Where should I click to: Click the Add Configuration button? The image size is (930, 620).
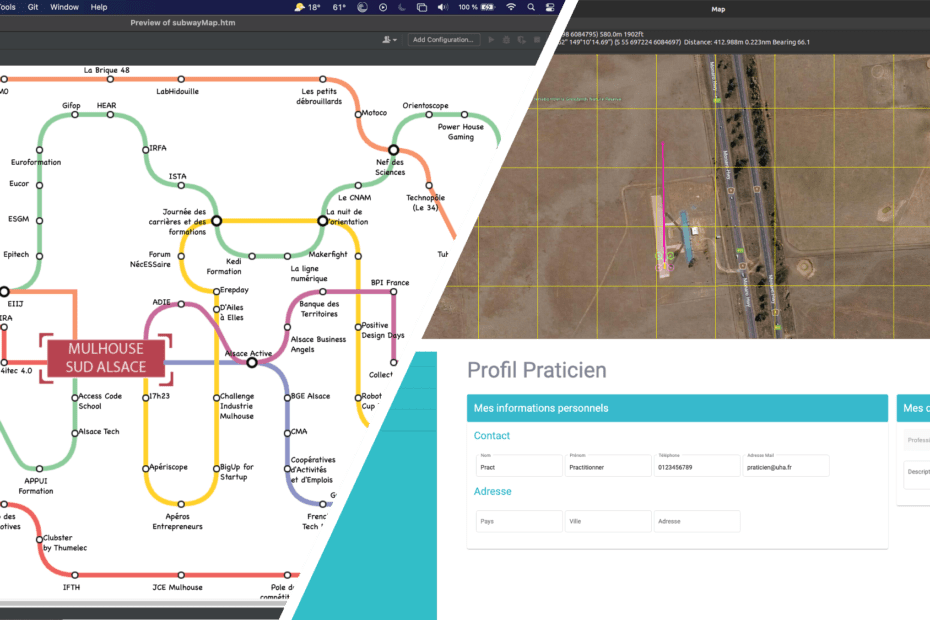(x=443, y=40)
